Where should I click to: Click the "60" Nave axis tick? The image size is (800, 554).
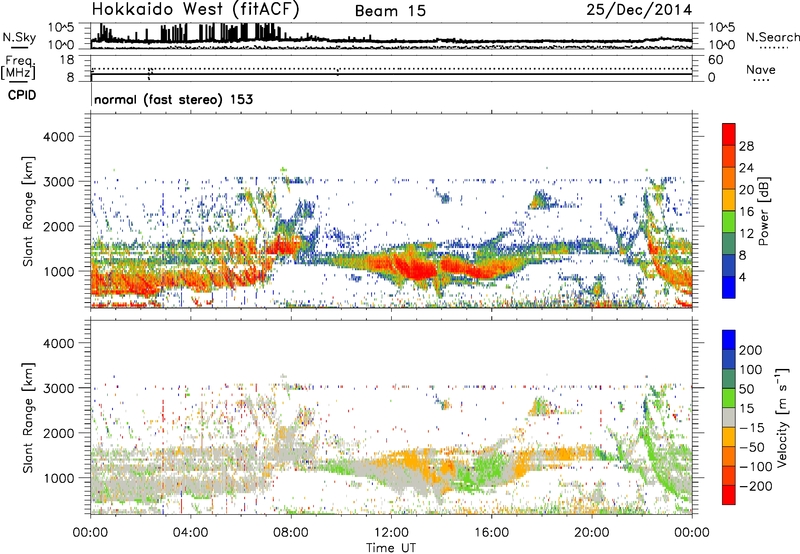(x=715, y=60)
